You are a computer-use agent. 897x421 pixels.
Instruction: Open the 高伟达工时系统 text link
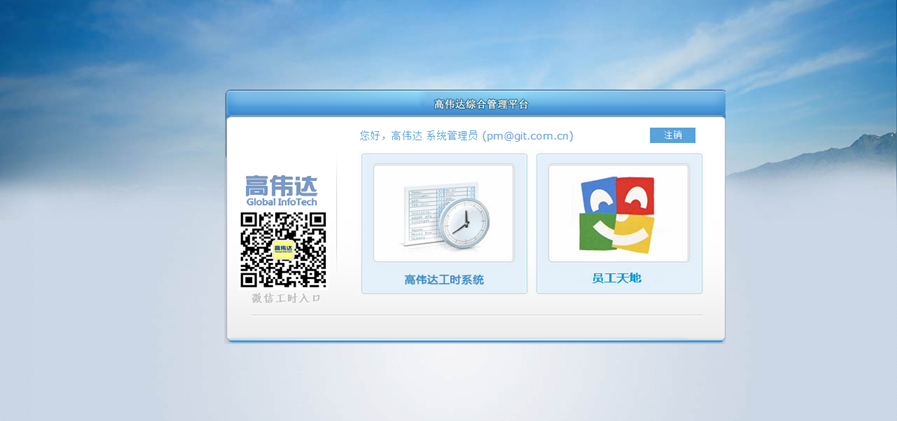[x=443, y=280]
